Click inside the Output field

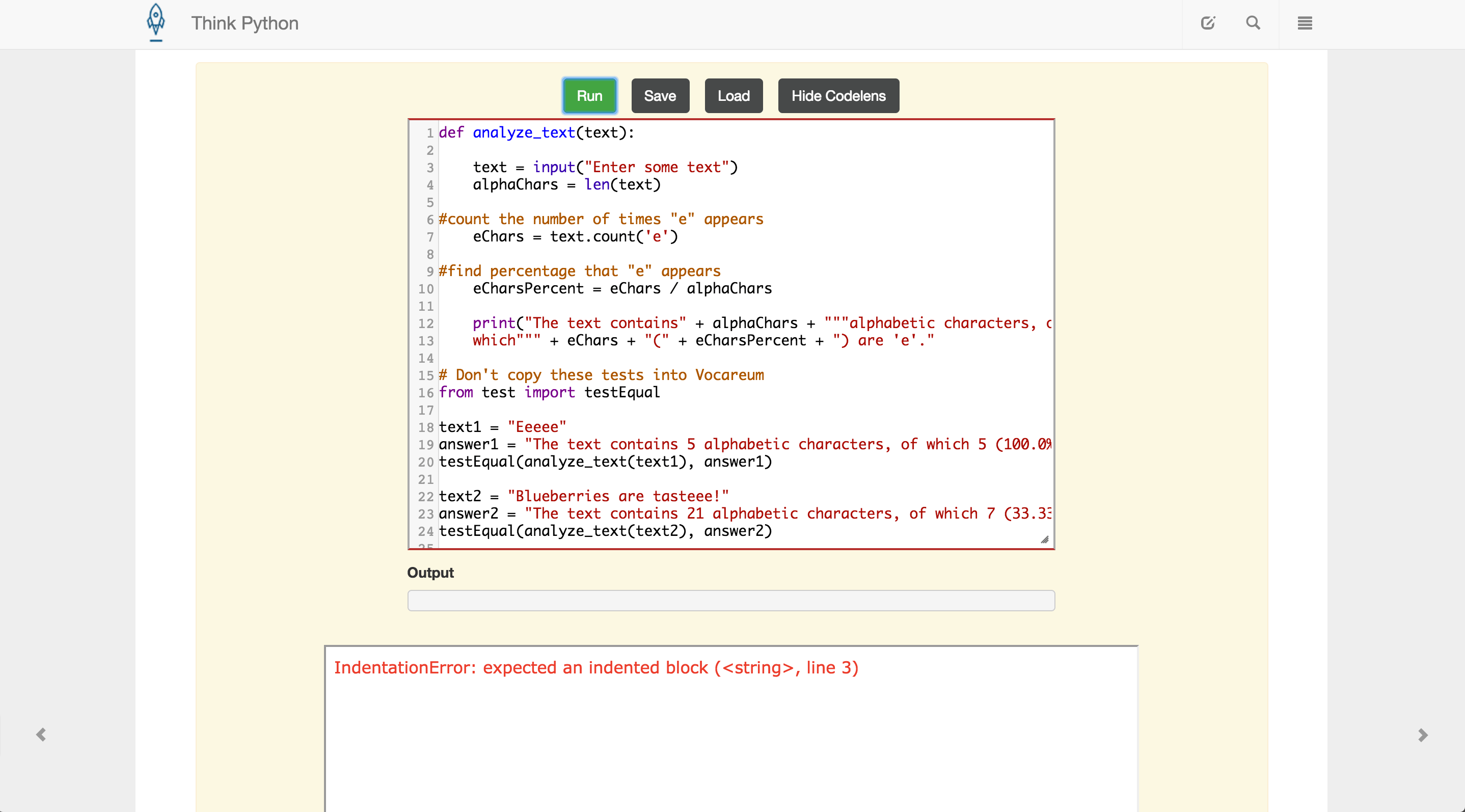click(731, 601)
